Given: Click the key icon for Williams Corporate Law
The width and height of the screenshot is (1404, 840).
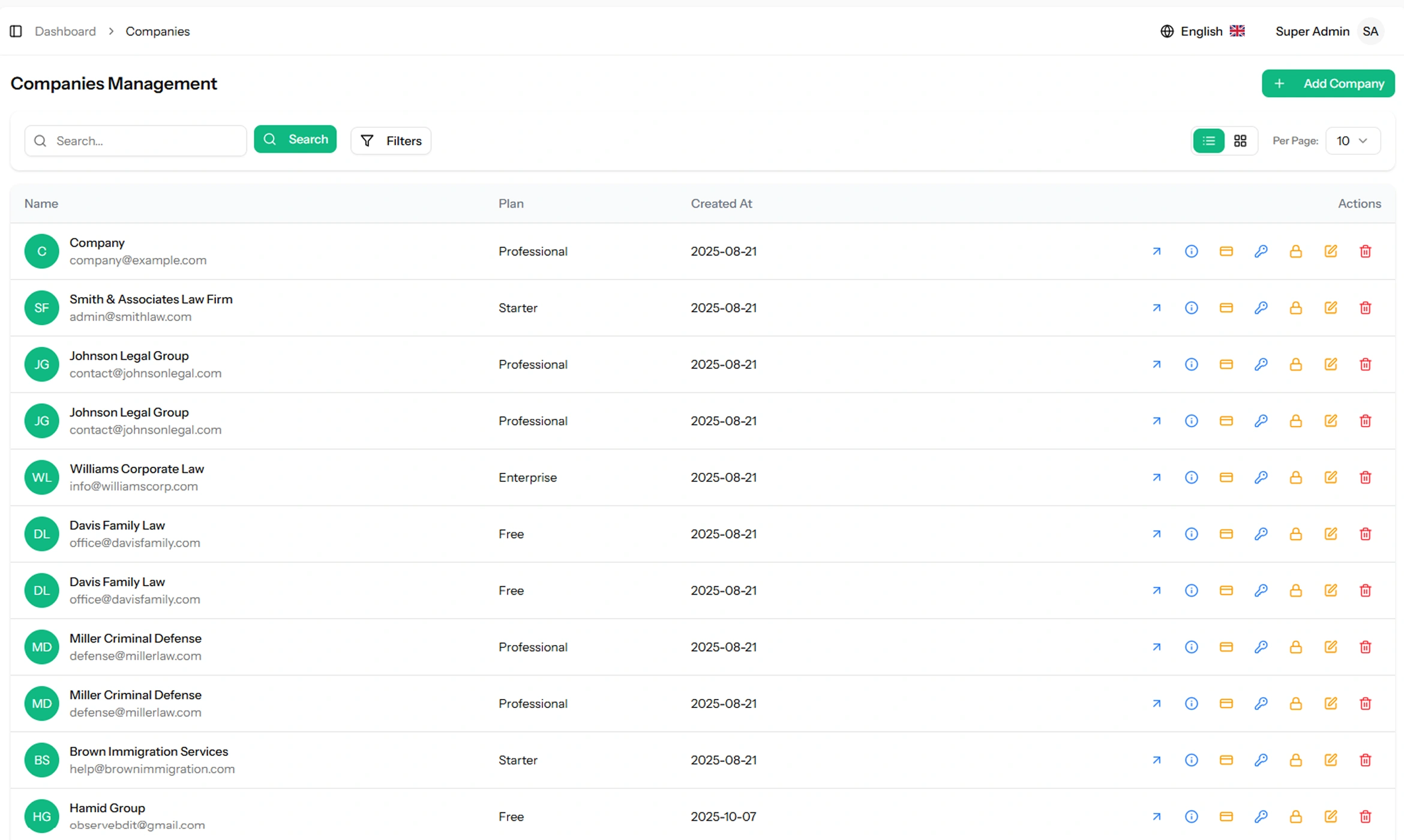Looking at the screenshot, I should coord(1261,478).
